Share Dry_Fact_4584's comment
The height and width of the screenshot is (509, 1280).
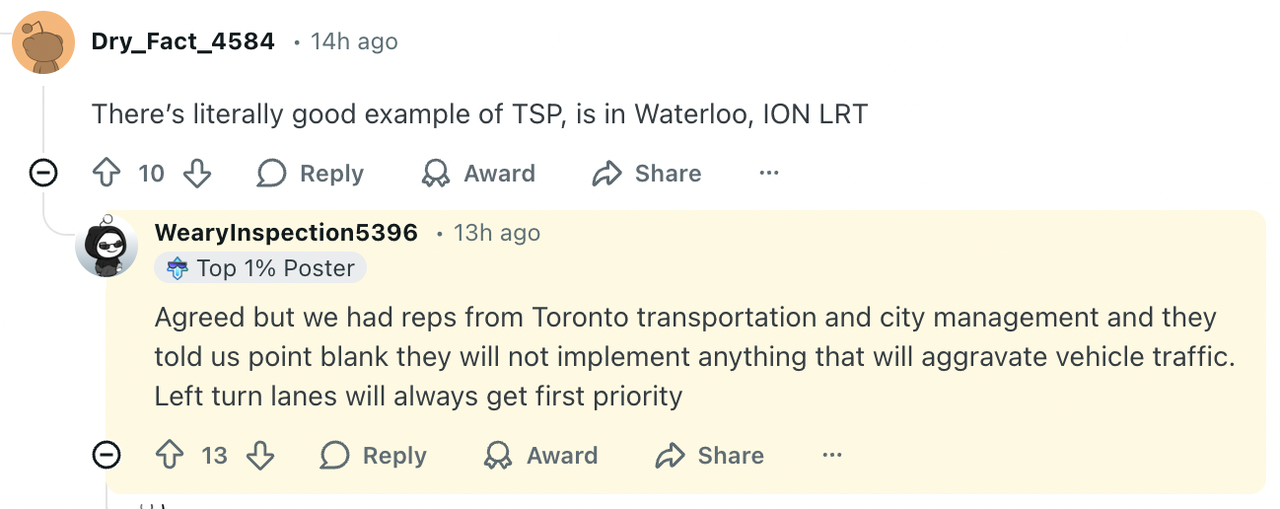647,174
